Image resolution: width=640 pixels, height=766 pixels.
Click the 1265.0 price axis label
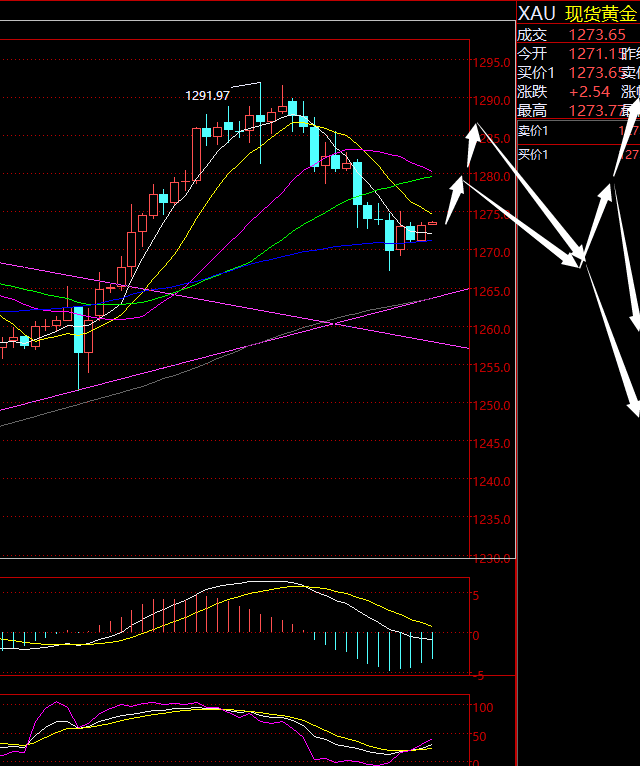tap(491, 292)
